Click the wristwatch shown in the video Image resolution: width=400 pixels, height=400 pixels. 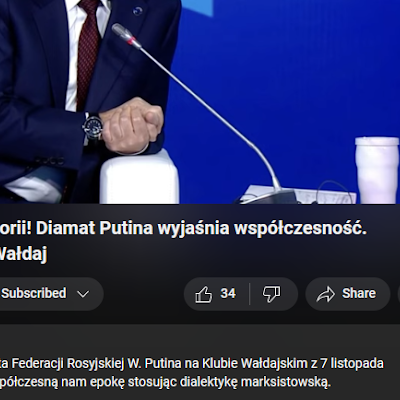click(93, 128)
